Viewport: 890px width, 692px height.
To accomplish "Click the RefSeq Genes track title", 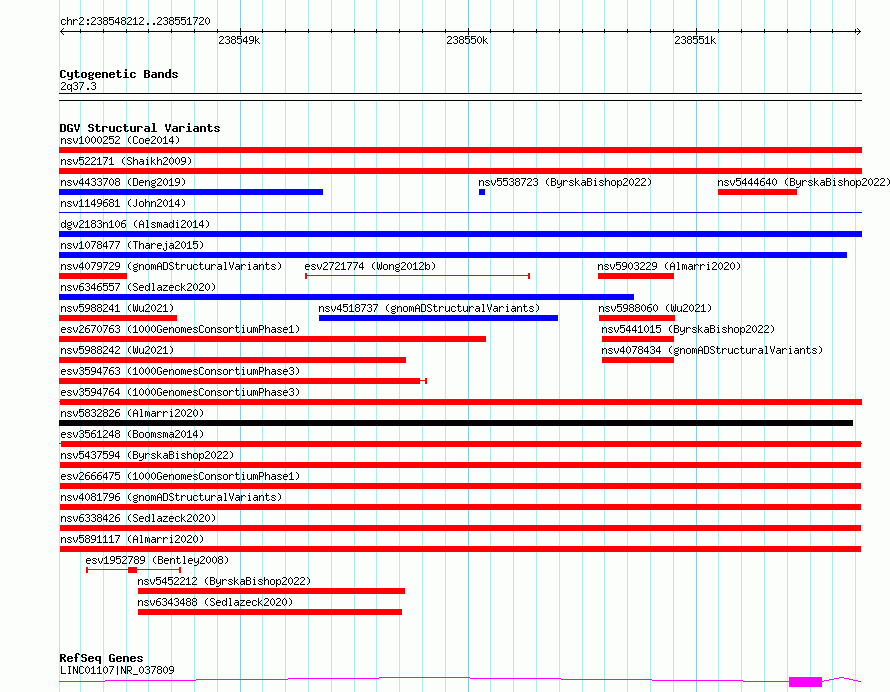I will [101, 658].
